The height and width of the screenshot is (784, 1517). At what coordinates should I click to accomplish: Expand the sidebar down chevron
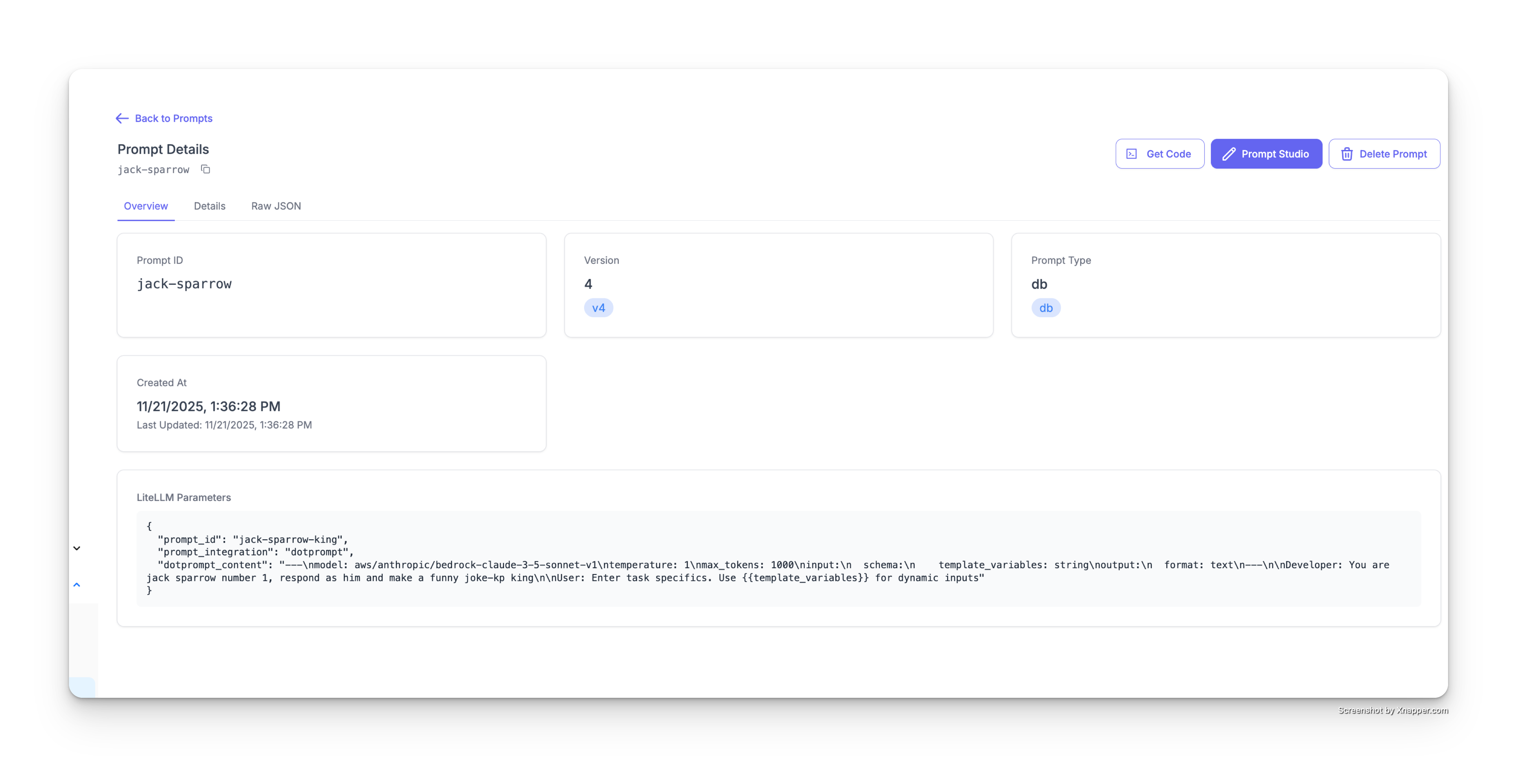pos(77,549)
